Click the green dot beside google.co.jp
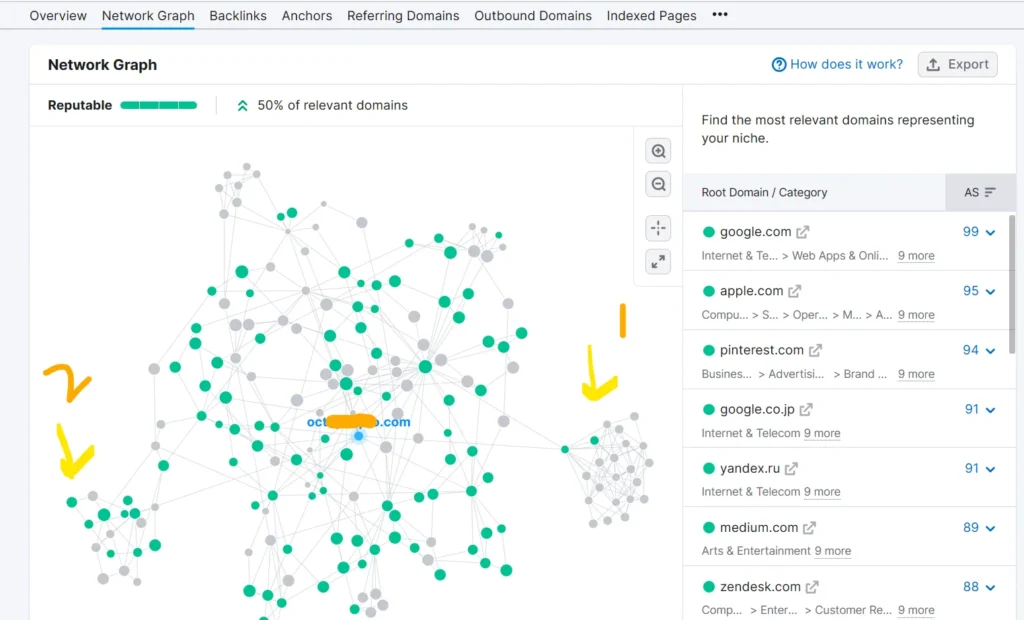The width and height of the screenshot is (1024, 620). click(709, 410)
